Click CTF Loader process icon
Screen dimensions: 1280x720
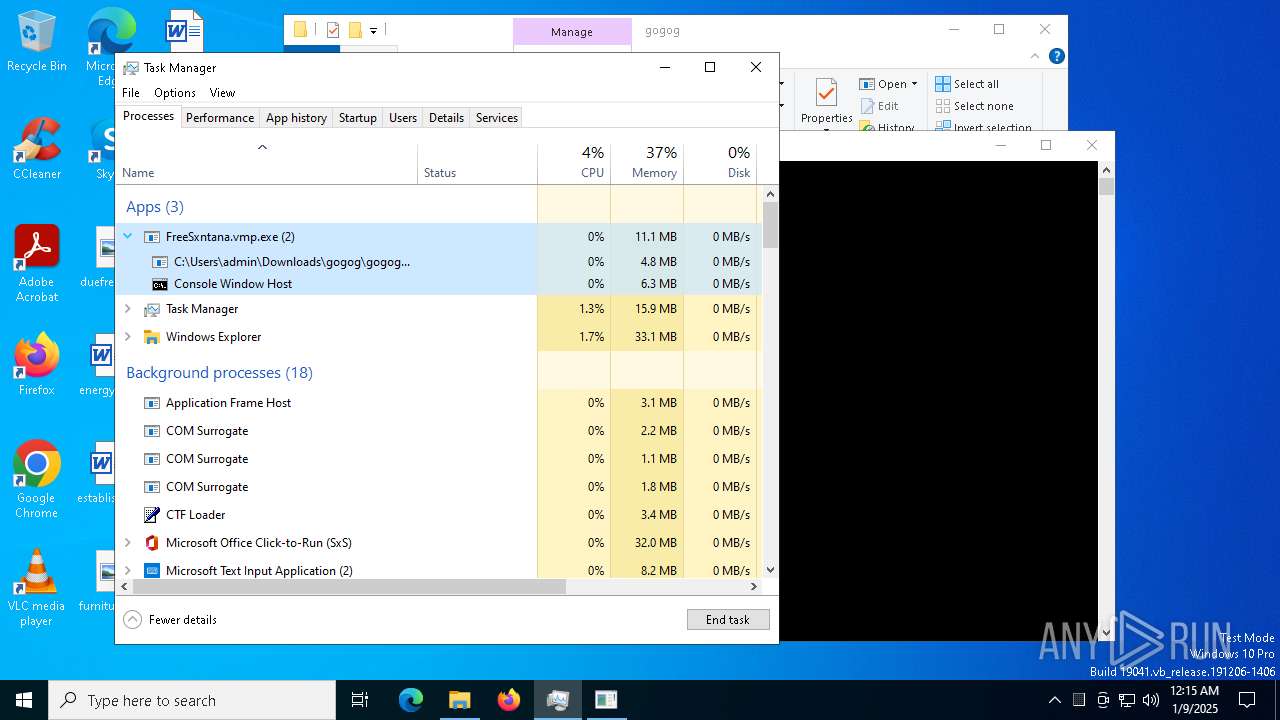pos(152,515)
